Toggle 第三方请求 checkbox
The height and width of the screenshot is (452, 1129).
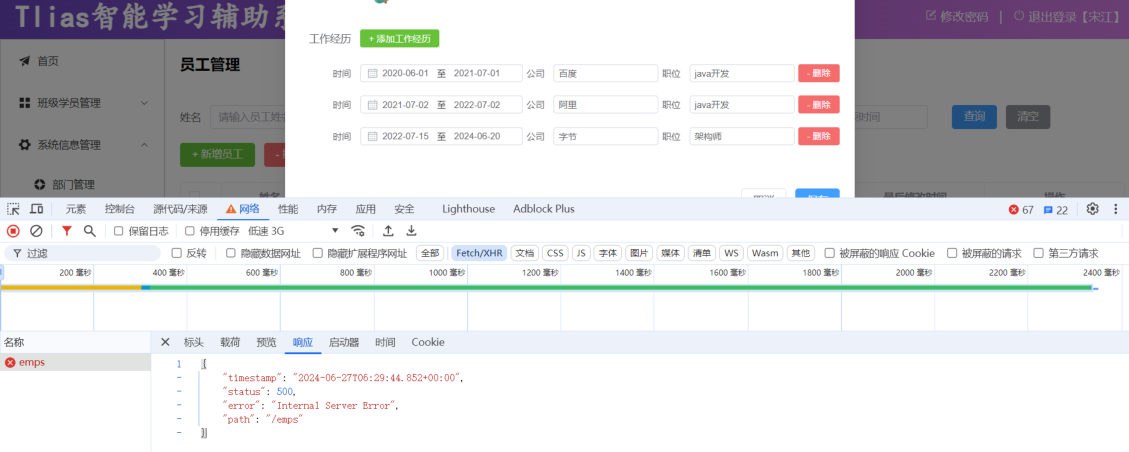1038,253
